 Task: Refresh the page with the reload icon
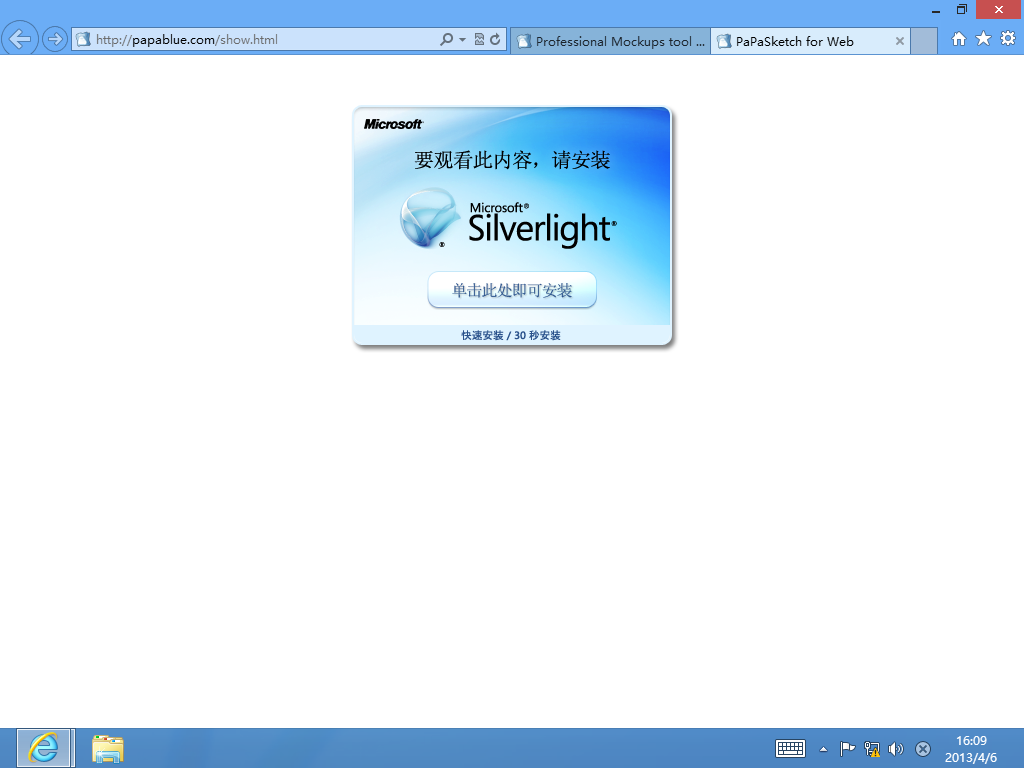[x=495, y=39]
